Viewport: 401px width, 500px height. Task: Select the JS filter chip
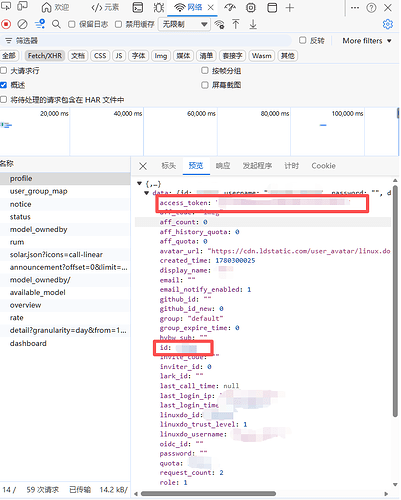tap(119, 56)
